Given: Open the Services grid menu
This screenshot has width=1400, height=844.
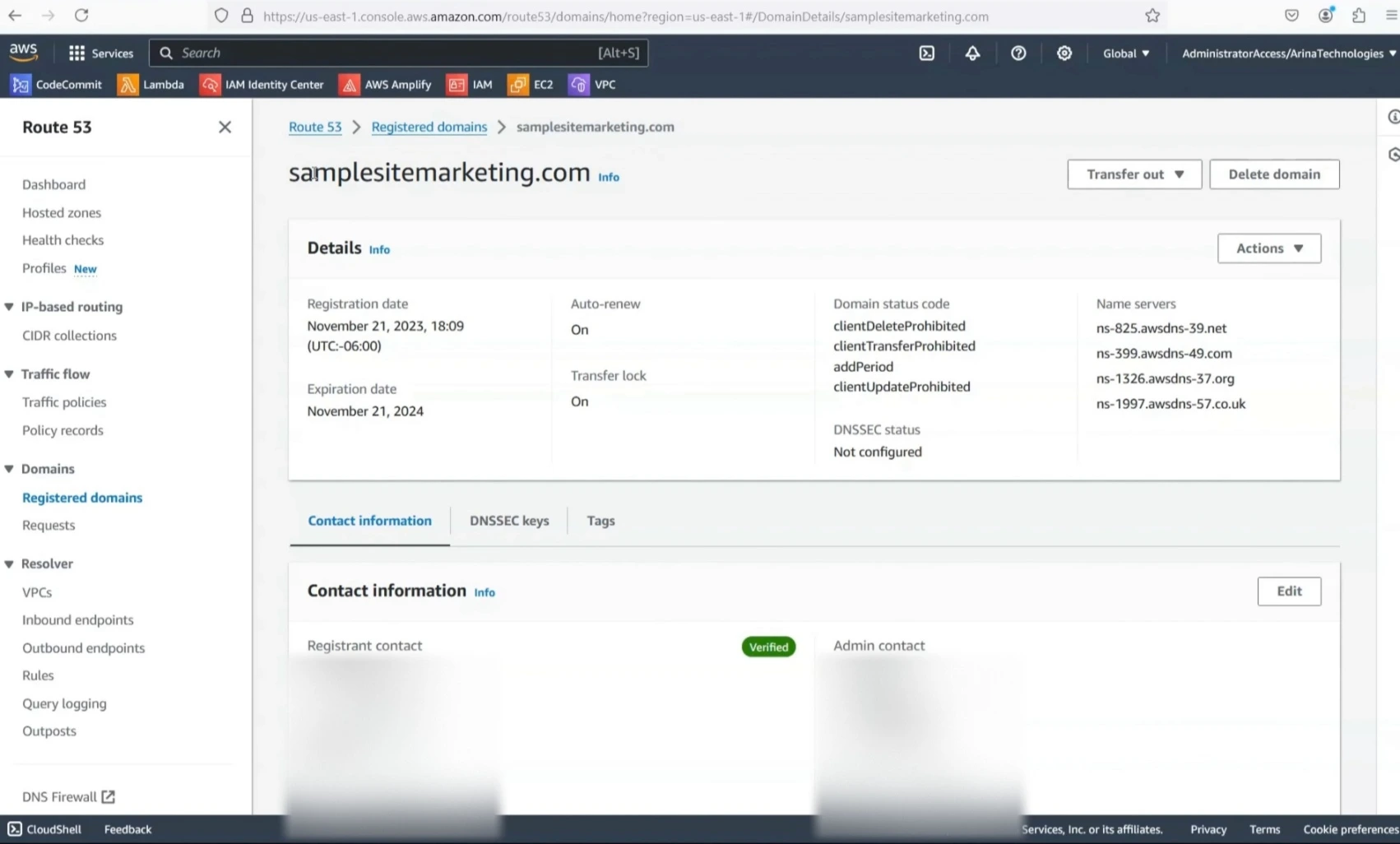Looking at the screenshot, I should pos(100,53).
